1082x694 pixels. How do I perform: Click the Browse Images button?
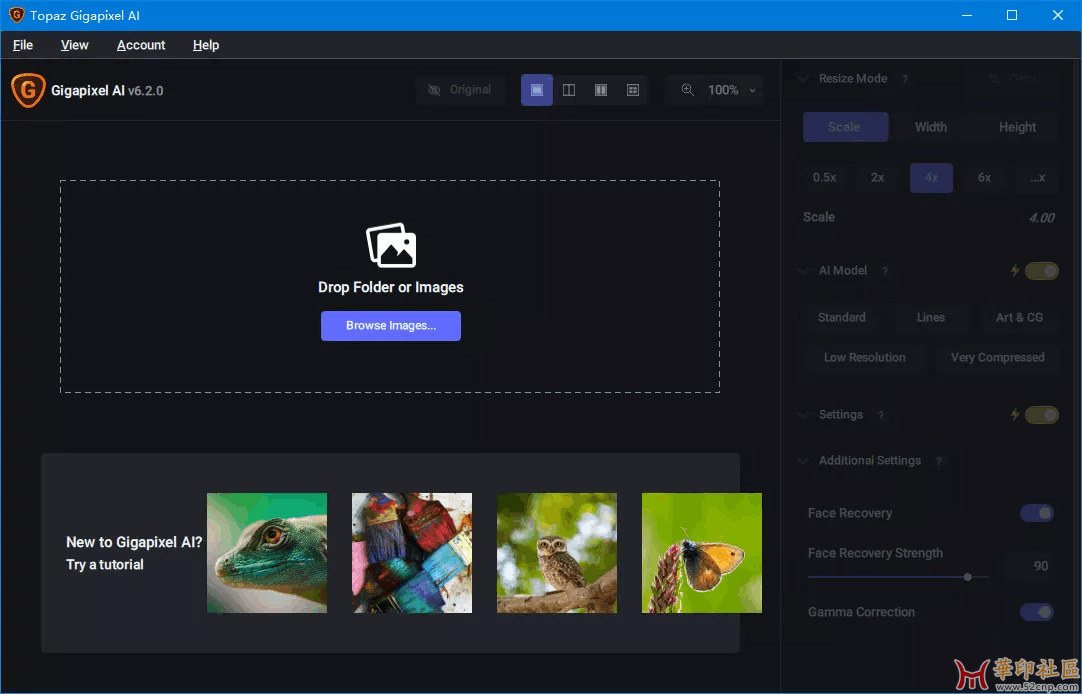point(391,326)
